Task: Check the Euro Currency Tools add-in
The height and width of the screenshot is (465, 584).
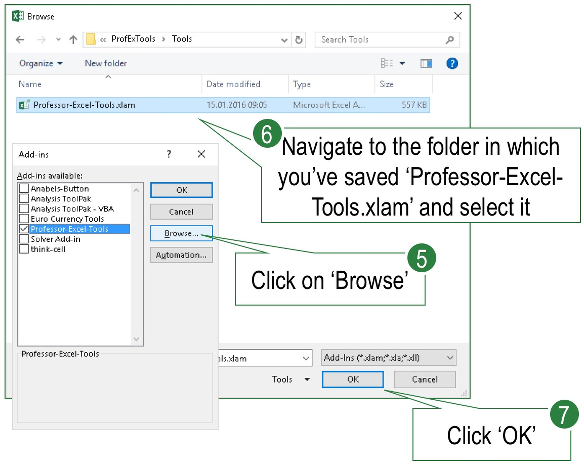Action: click(x=24, y=219)
